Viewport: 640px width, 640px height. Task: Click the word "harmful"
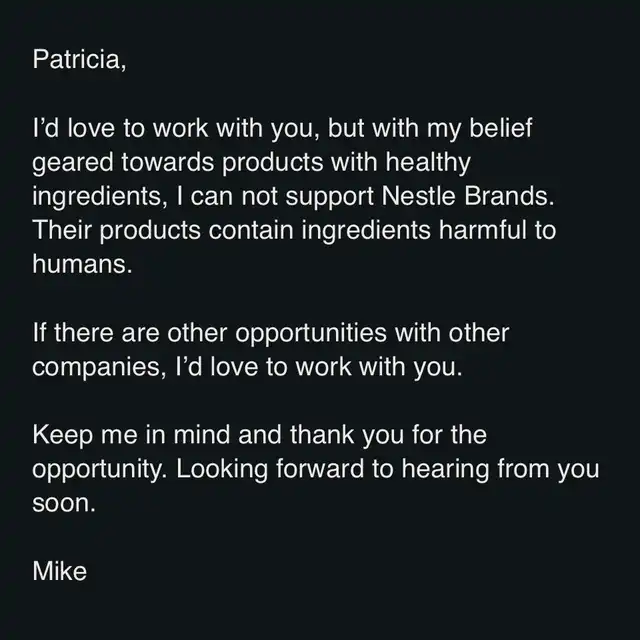(x=481, y=229)
